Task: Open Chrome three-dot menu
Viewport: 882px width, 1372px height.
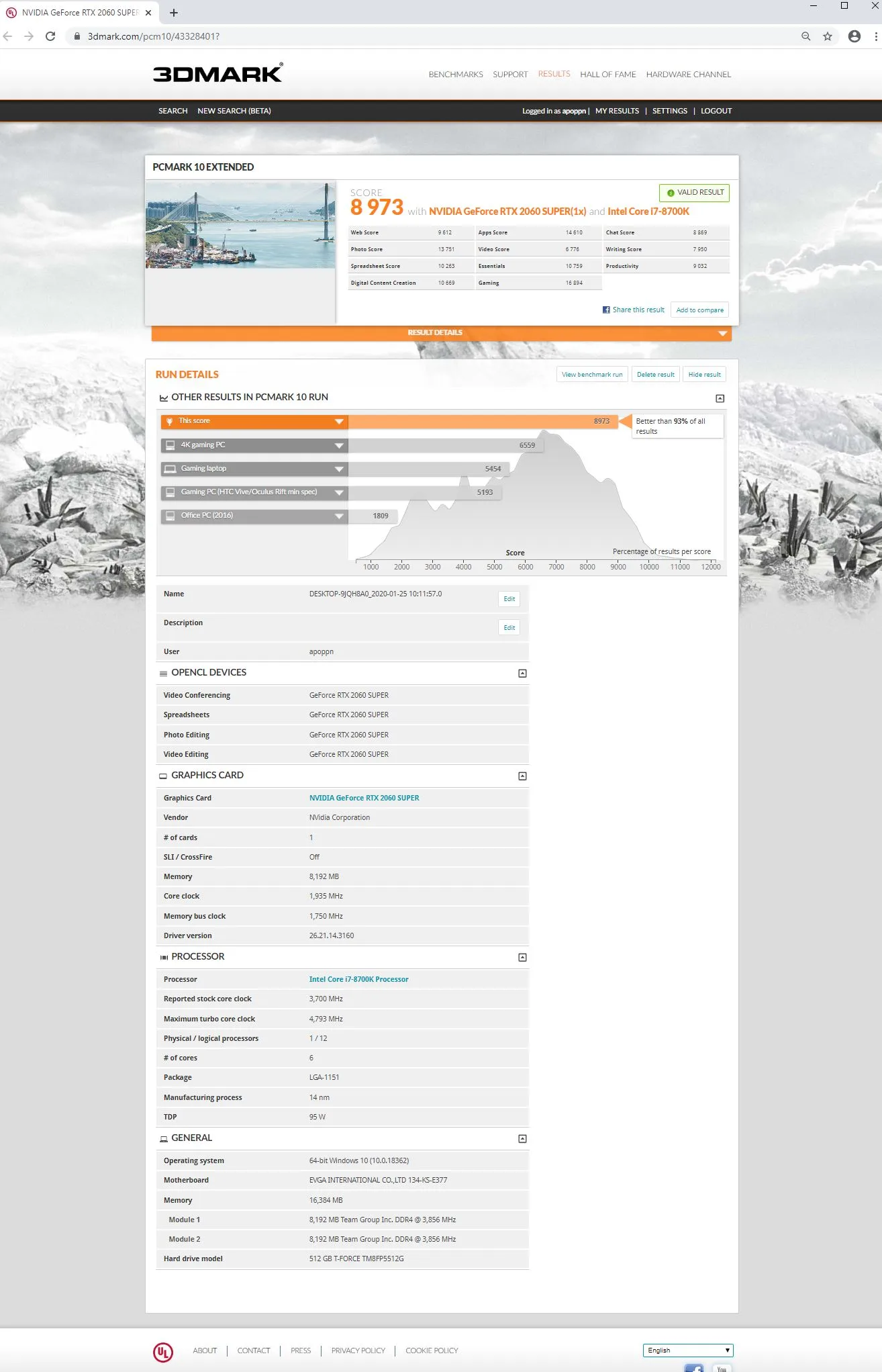Action: pyautogui.click(x=876, y=36)
